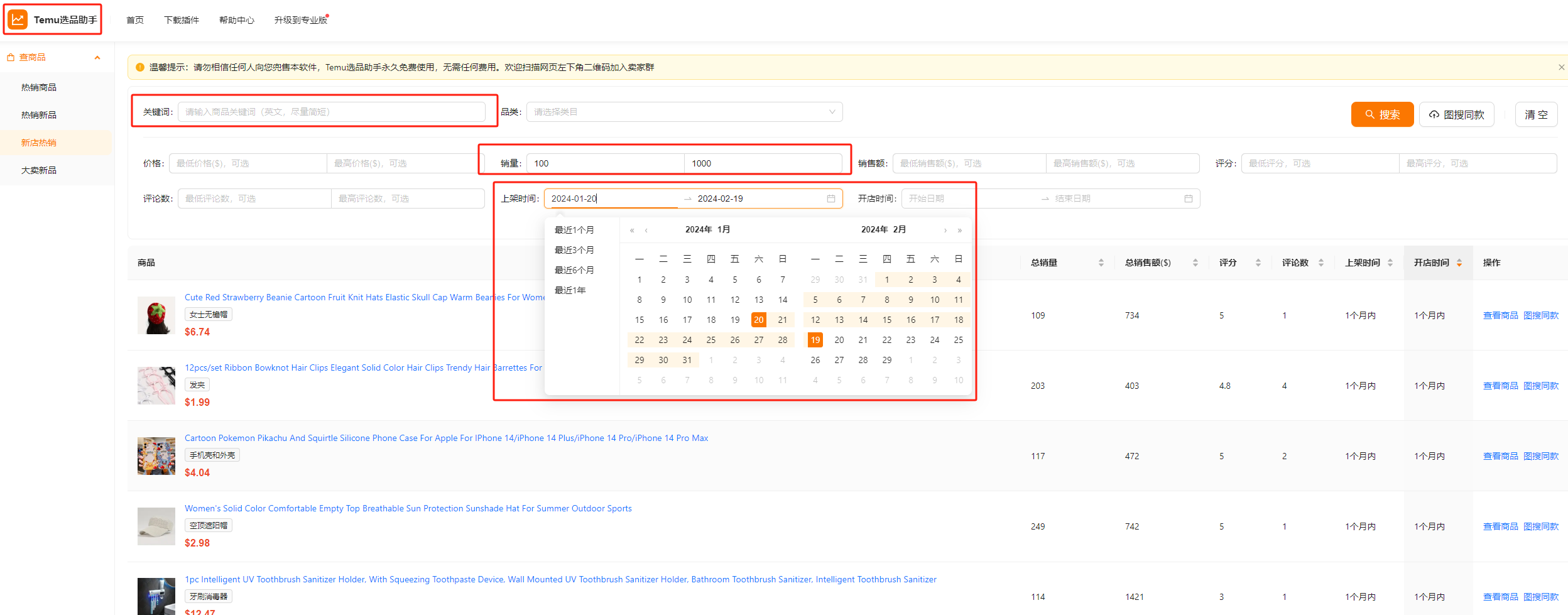Select 热销新品 in the sidebar

pyautogui.click(x=39, y=115)
